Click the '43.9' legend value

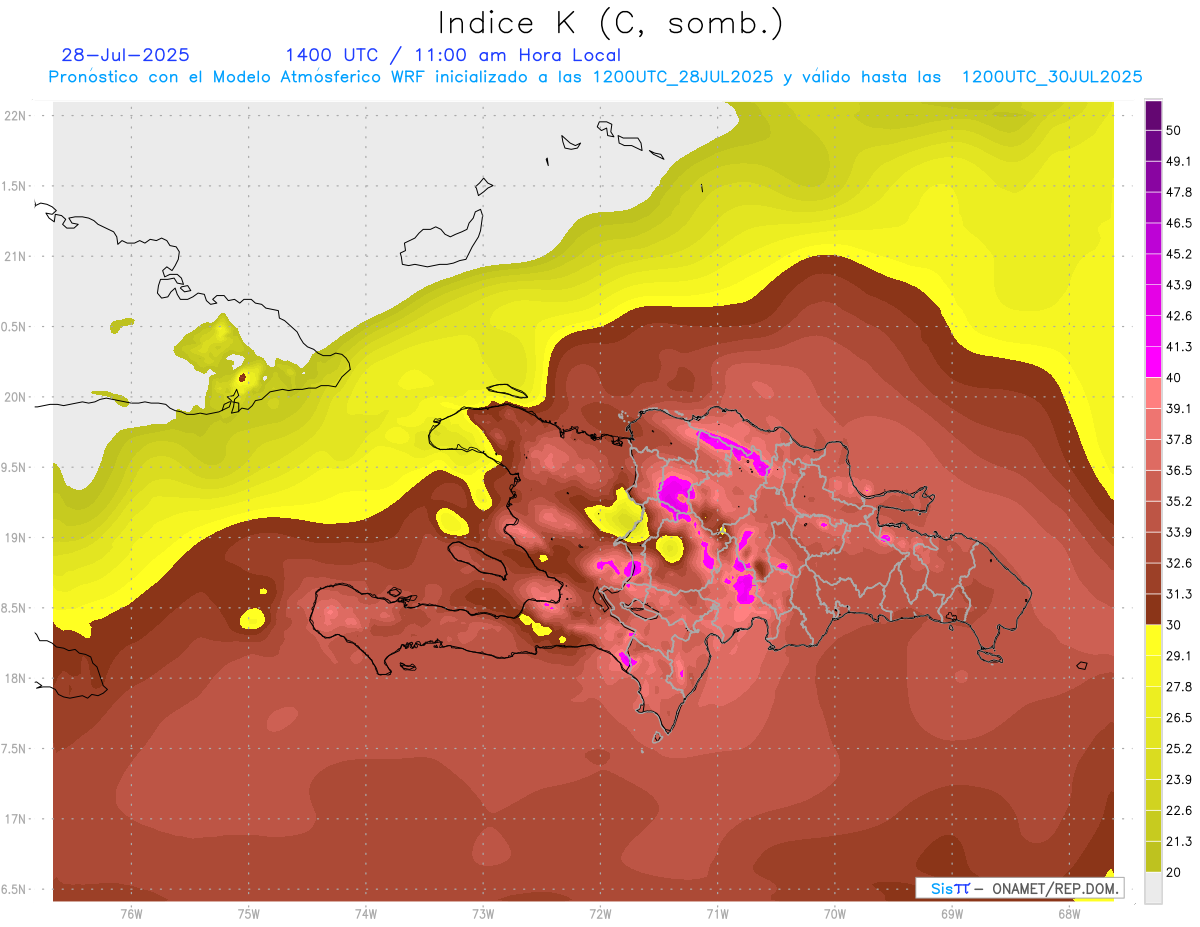[1179, 285]
